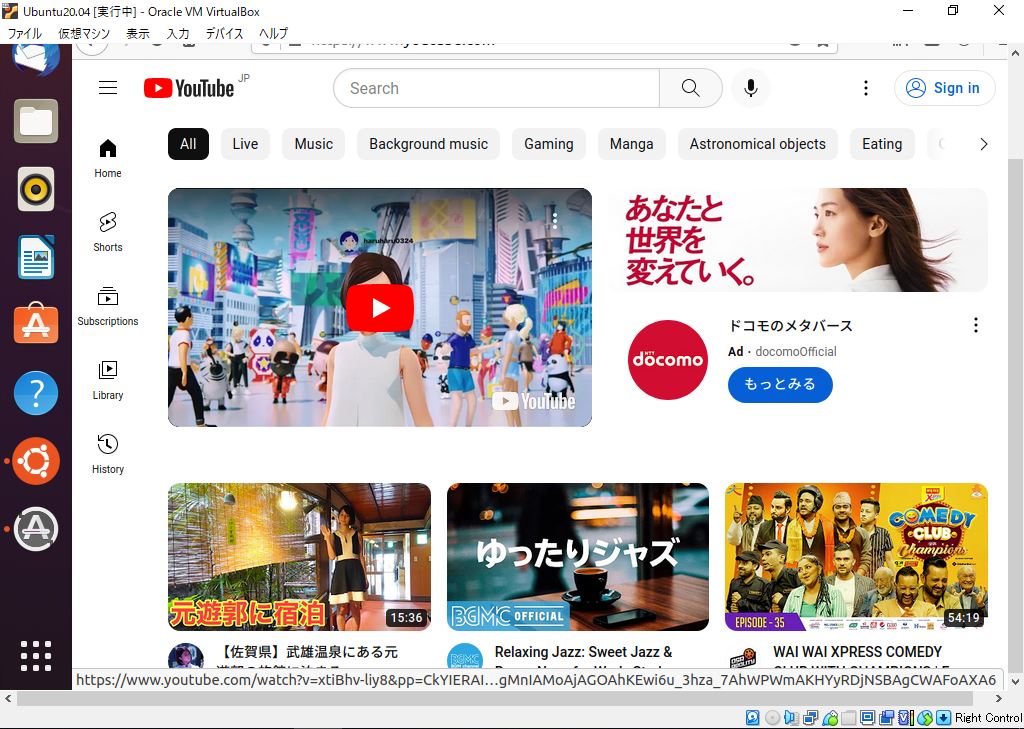Open settings three-dot menu near Sign in
This screenshot has height=729, width=1024.
click(x=866, y=88)
